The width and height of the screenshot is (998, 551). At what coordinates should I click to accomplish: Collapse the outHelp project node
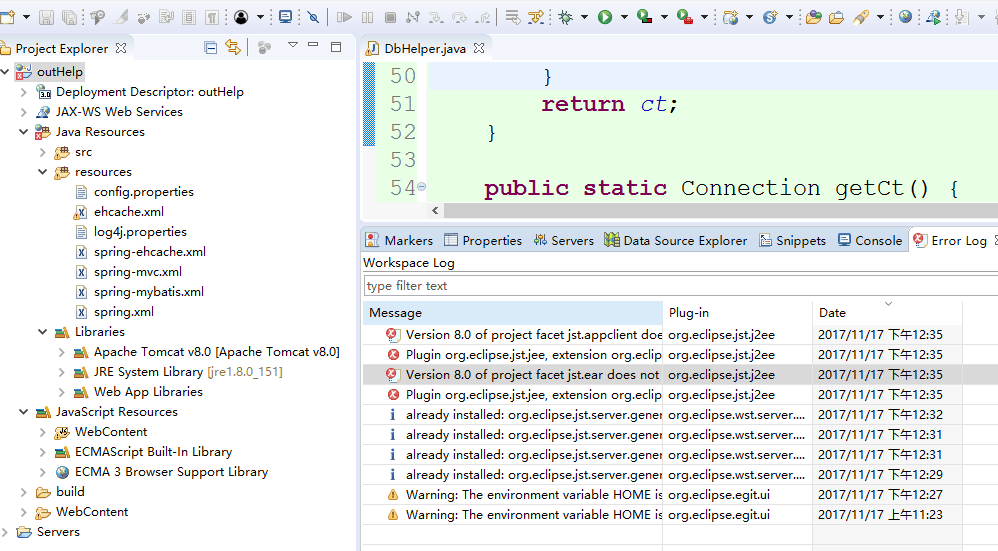click(5, 72)
